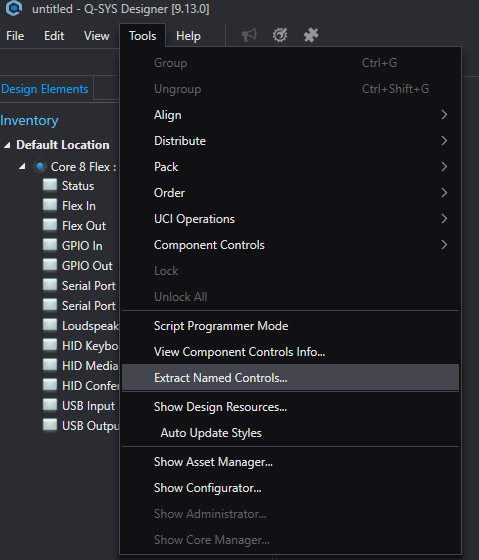The width and height of the screenshot is (479, 560).
Task: Expand the Pack submenu arrow
Action: pos(444,167)
